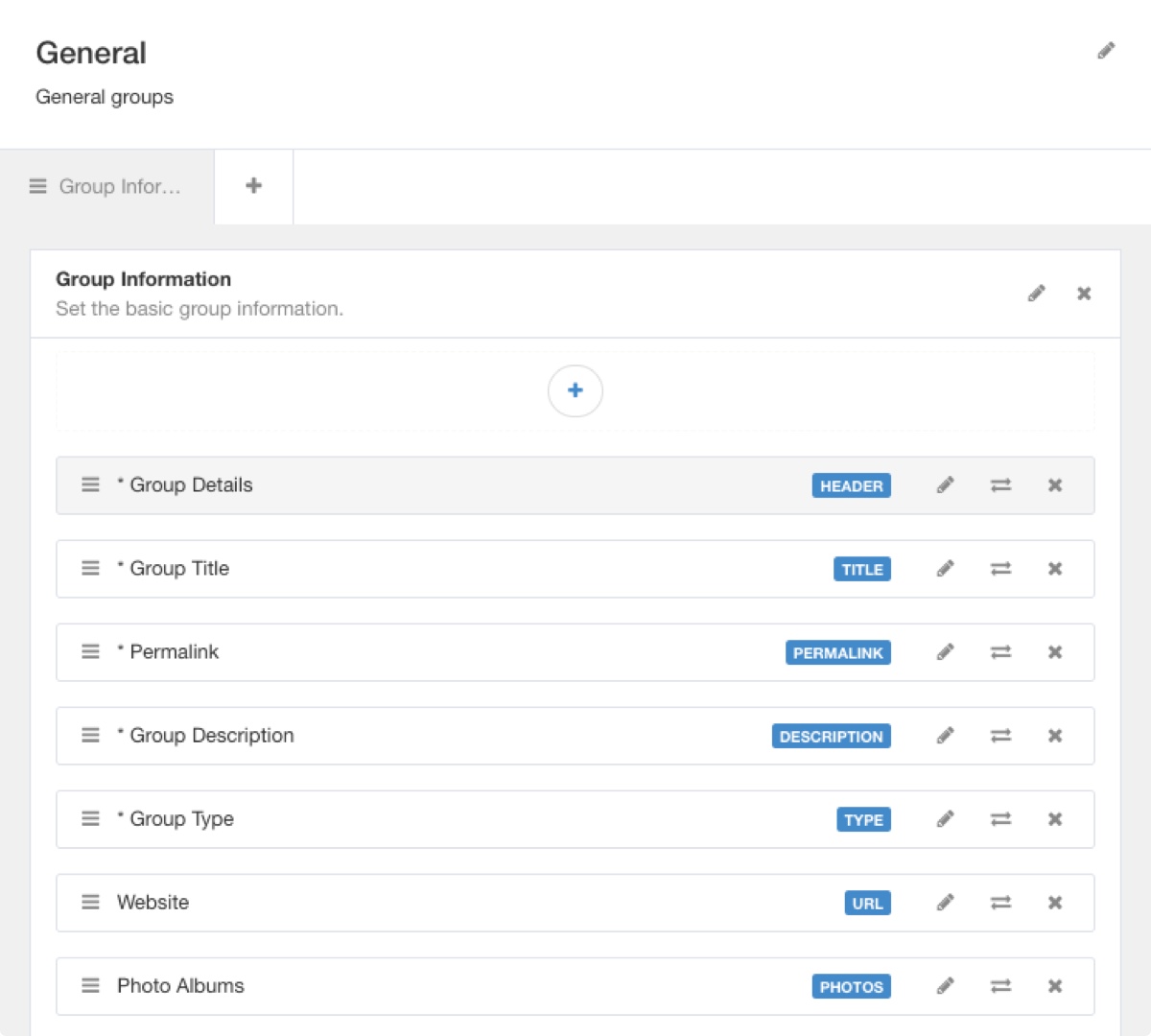Move the Photo Albums field arrows icon
The image size is (1151, 1036).
click(x=1000, y=986)
